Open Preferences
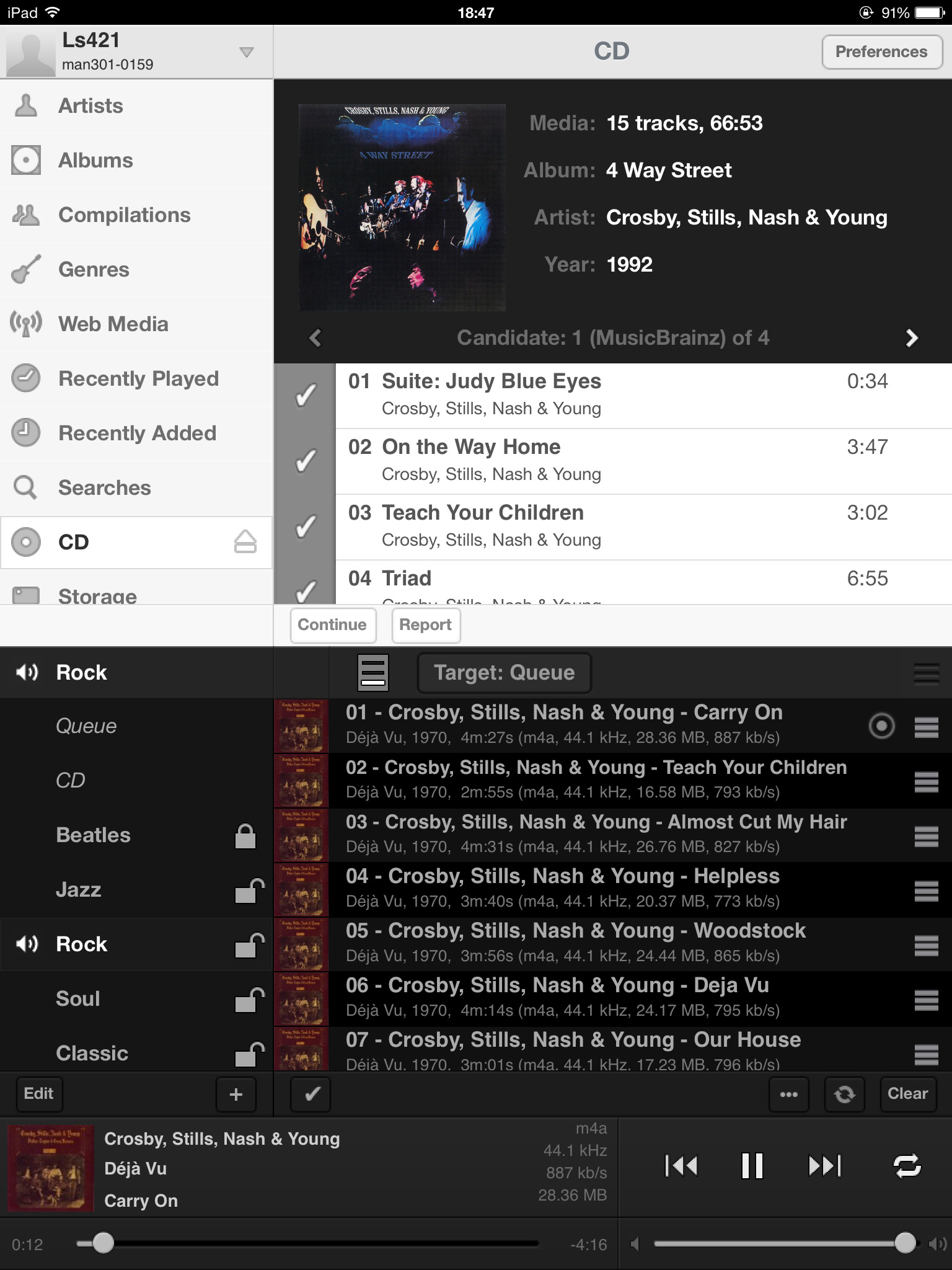This screenshot has height=1270, width=952. coord(881,52)
